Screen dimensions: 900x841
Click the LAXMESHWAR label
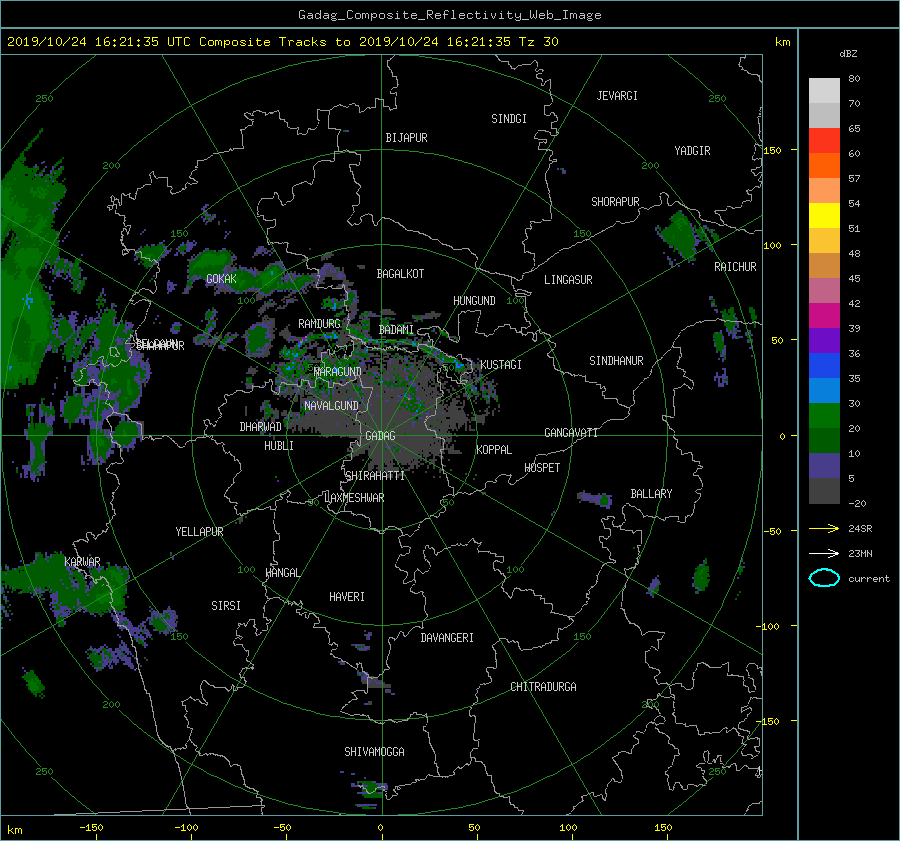tap(354, 498)
